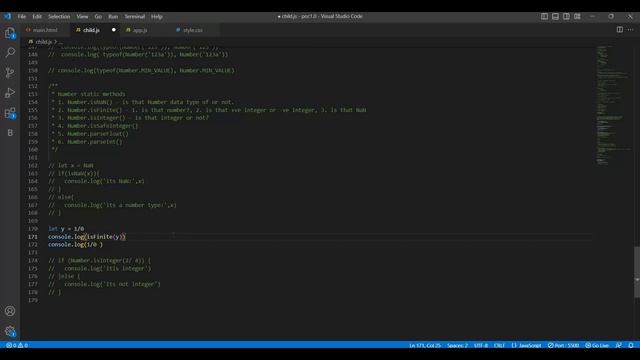
Task: Open the Run and Debug view
Action: pyautogui.click(x=10, y=93)
